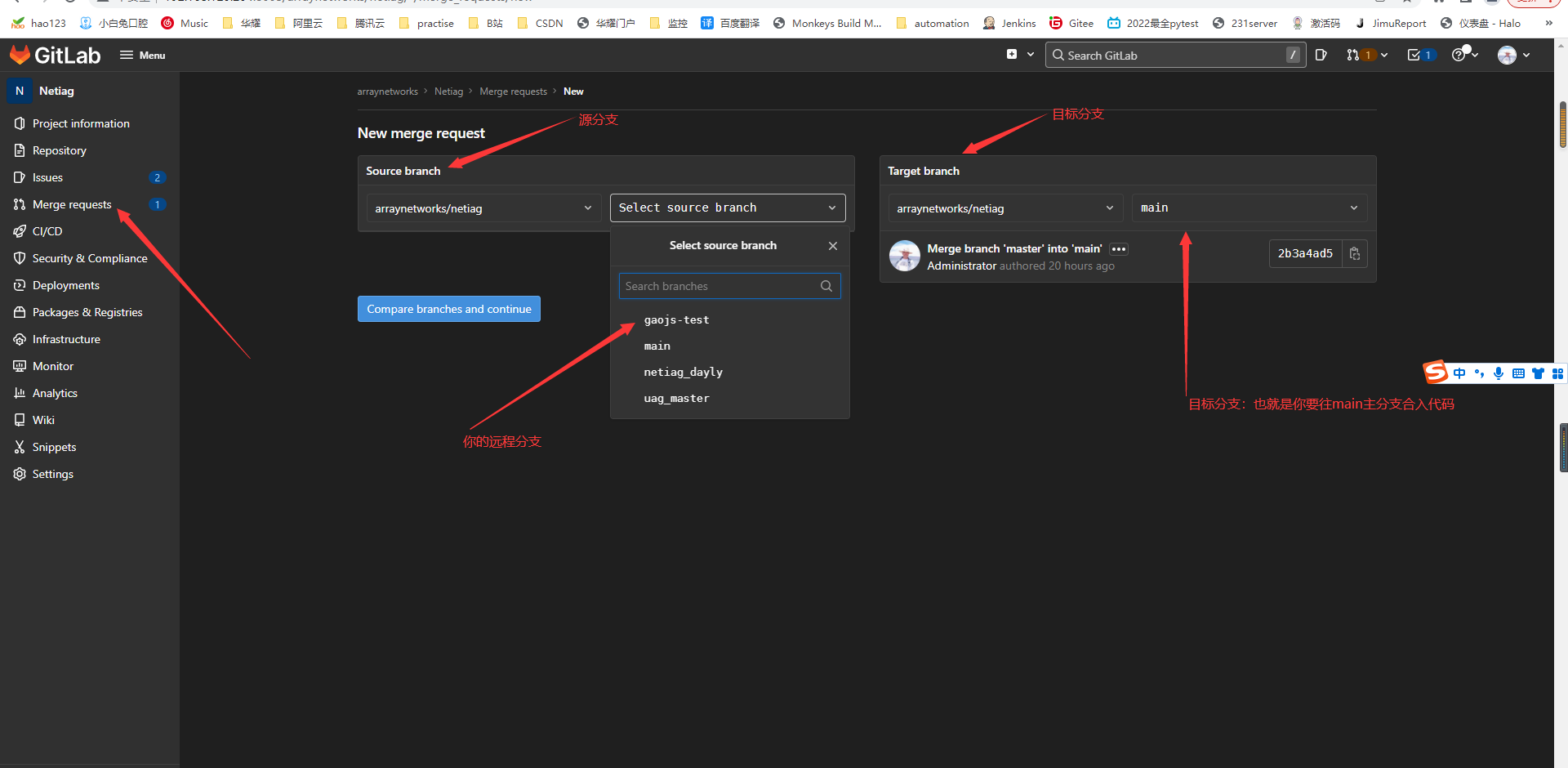Viewport: 1568px width, 768px height.
Task: Click the GitLab fox logo
Action: coord(20,56)
